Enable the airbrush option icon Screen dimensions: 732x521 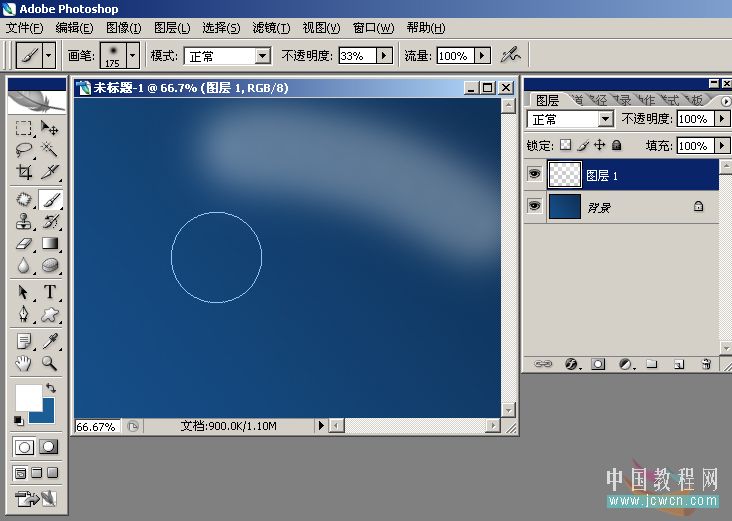click(x=511, y=56)
